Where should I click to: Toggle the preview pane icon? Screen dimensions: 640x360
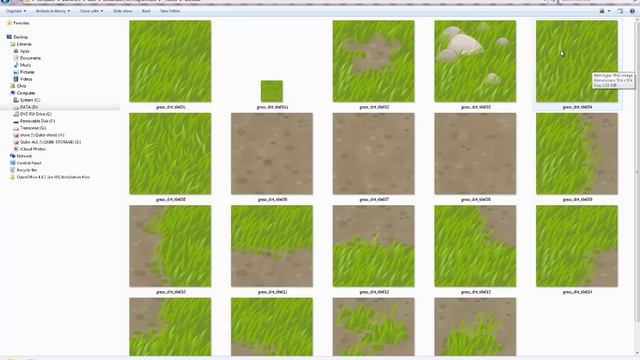point(620,11)
